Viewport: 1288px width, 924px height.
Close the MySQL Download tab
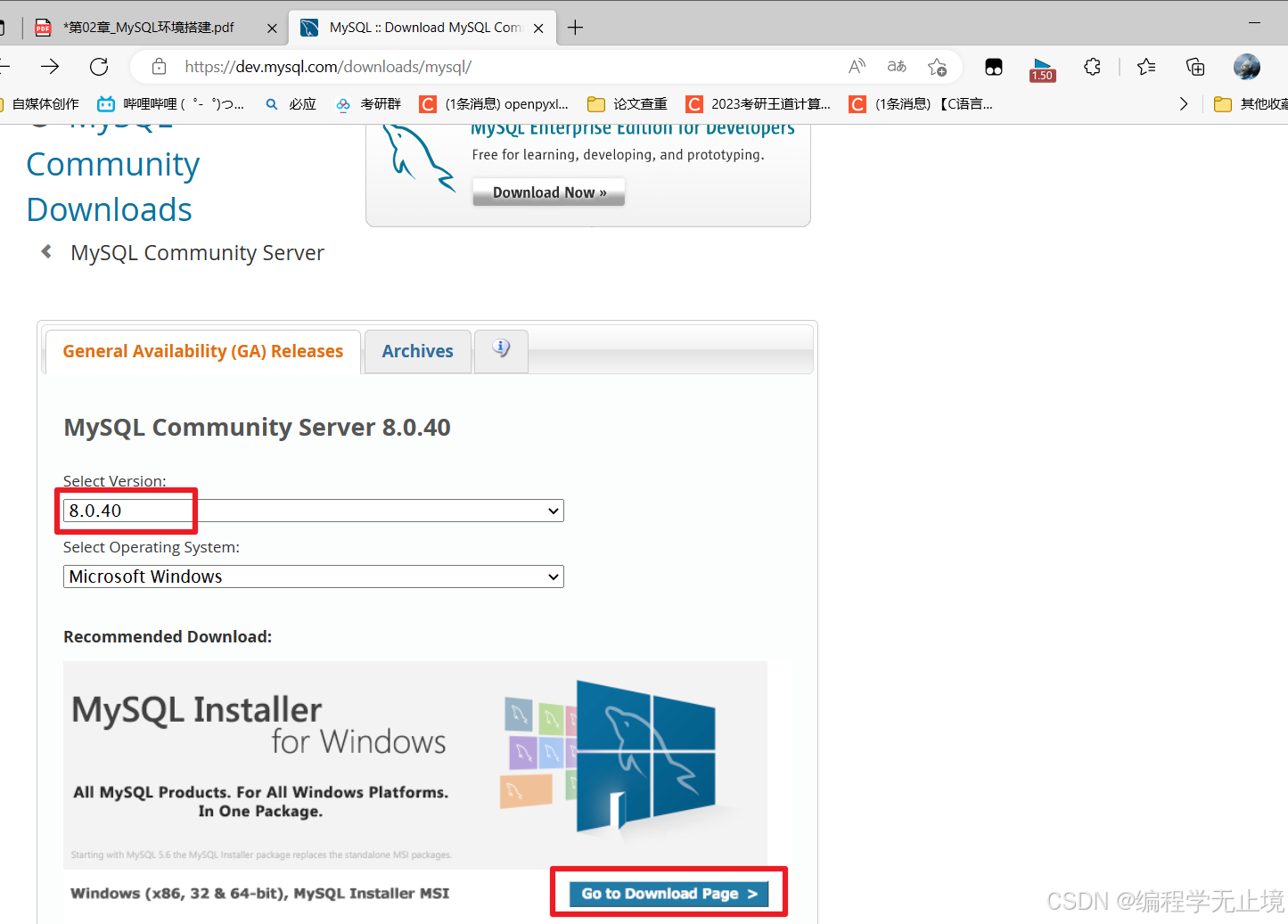click(538, 29)
